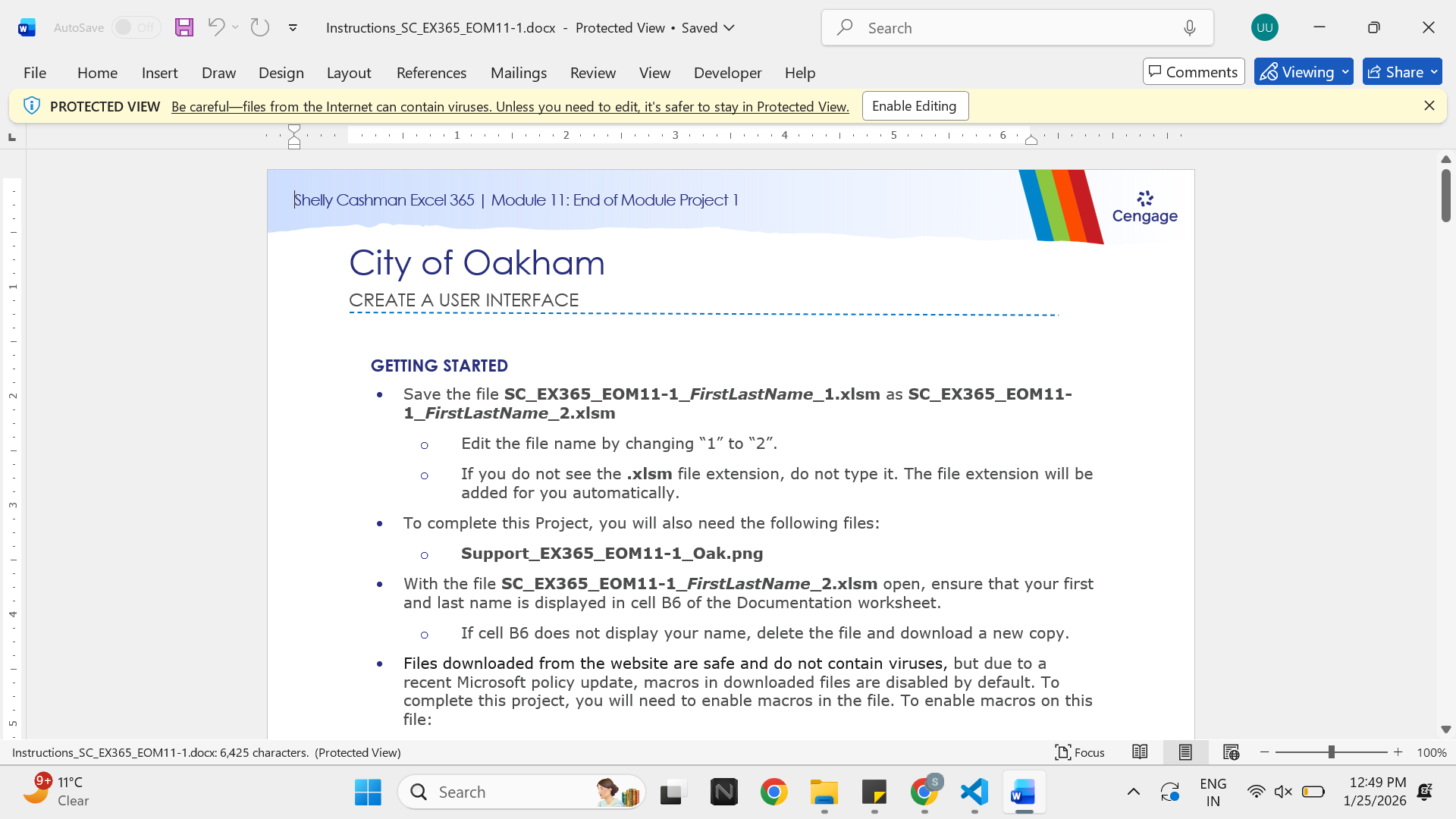The width and height of the screenshot is (1456, 819).
Task: Open the References tab
Action: click(431, 73)
